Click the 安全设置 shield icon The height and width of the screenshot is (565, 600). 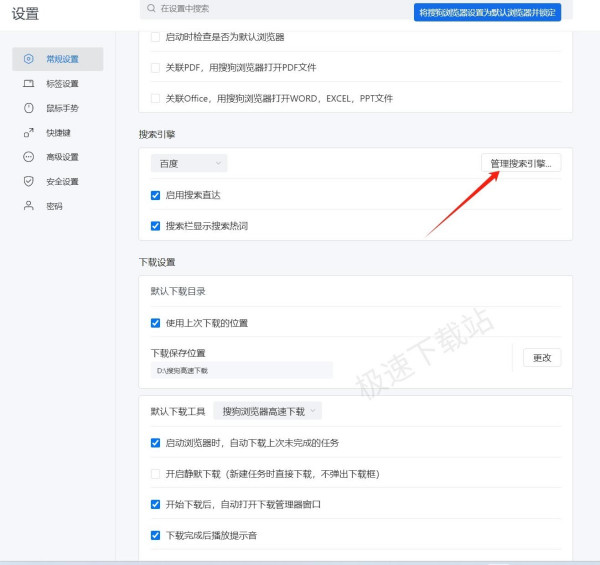(x=29, y=181)
